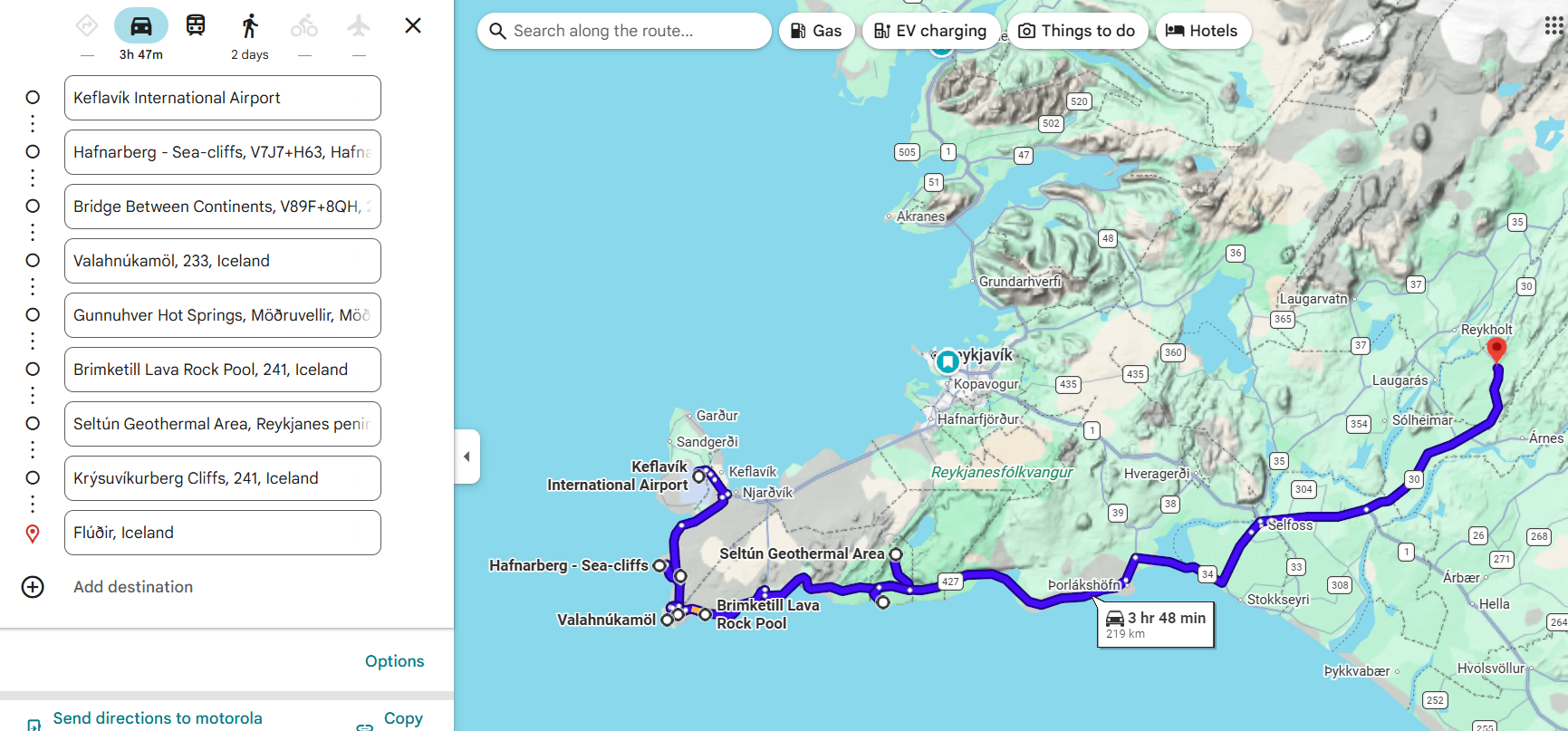Image resolution: width=1568 pixels, height=731 pixels.
Task: Click Selfoss town label on map
Action: pos(1290,525)
